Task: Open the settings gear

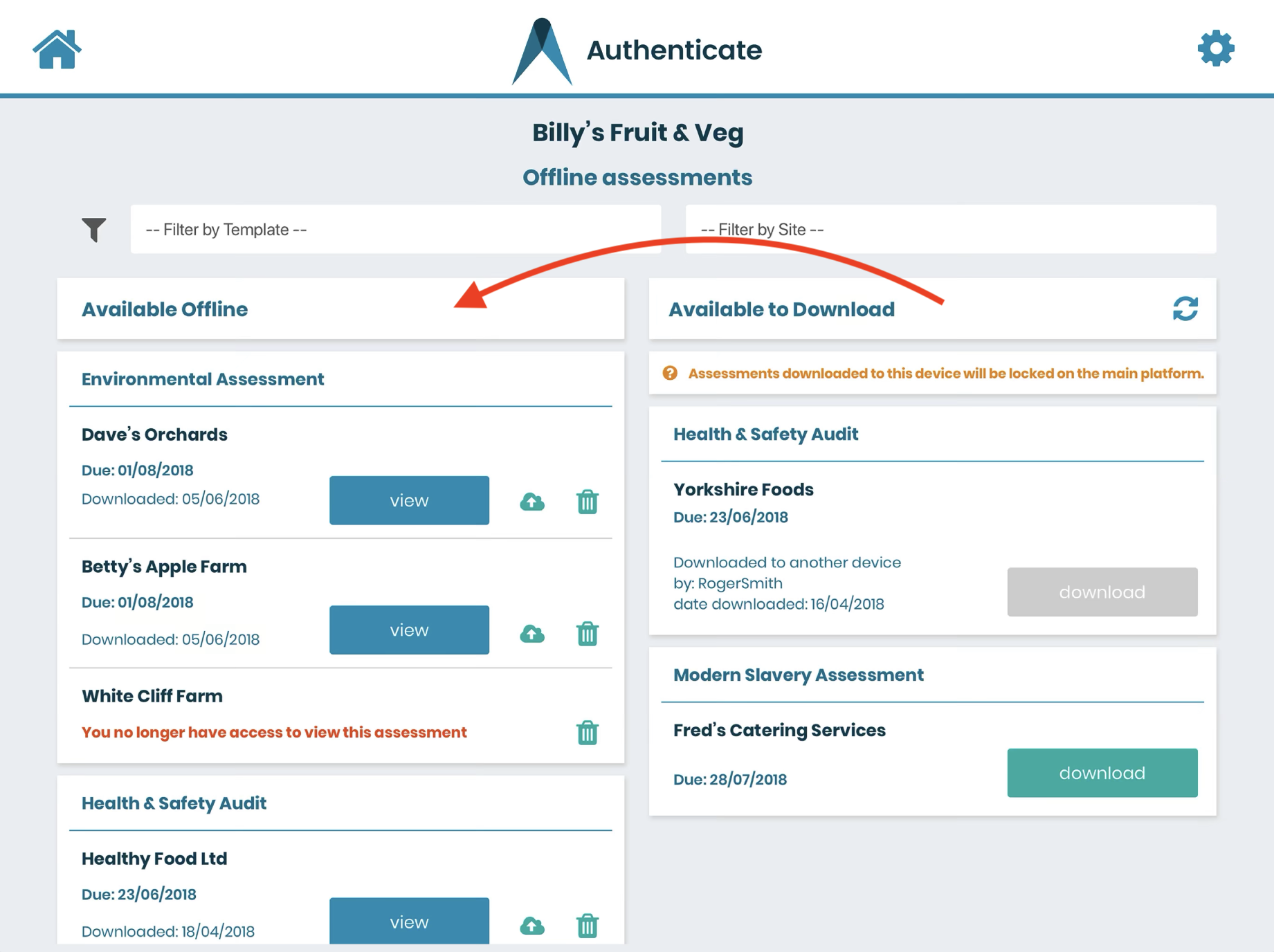Action: (1216, 48)
